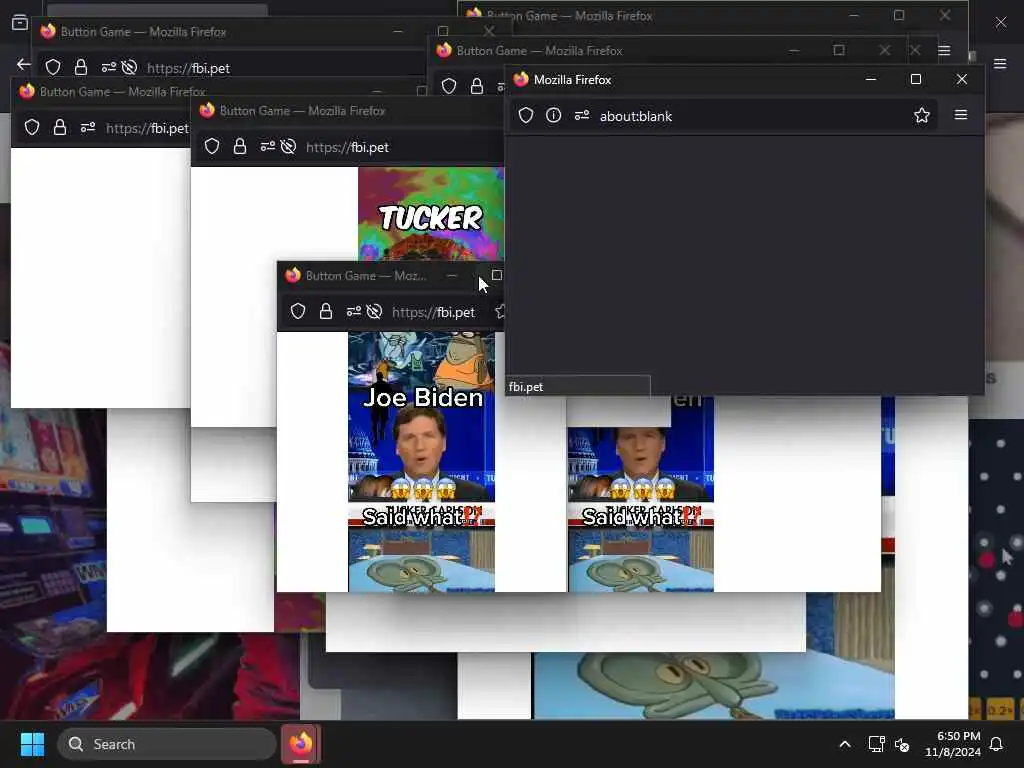The width and height of the screenshot is (1024, 768).
Task: Click the autoplay-blocked icon in the Joe Biden video window
Action: [x=374, y=312]
